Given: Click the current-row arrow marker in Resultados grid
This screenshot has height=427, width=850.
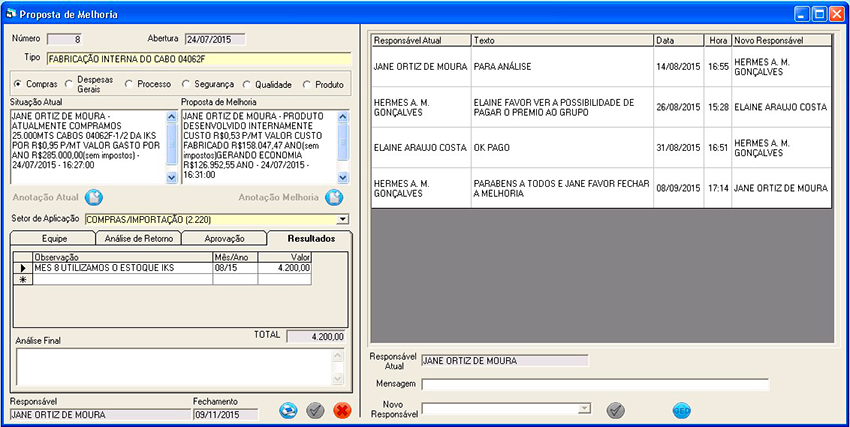Looking at the screenshot, I should tap(23, 268).
